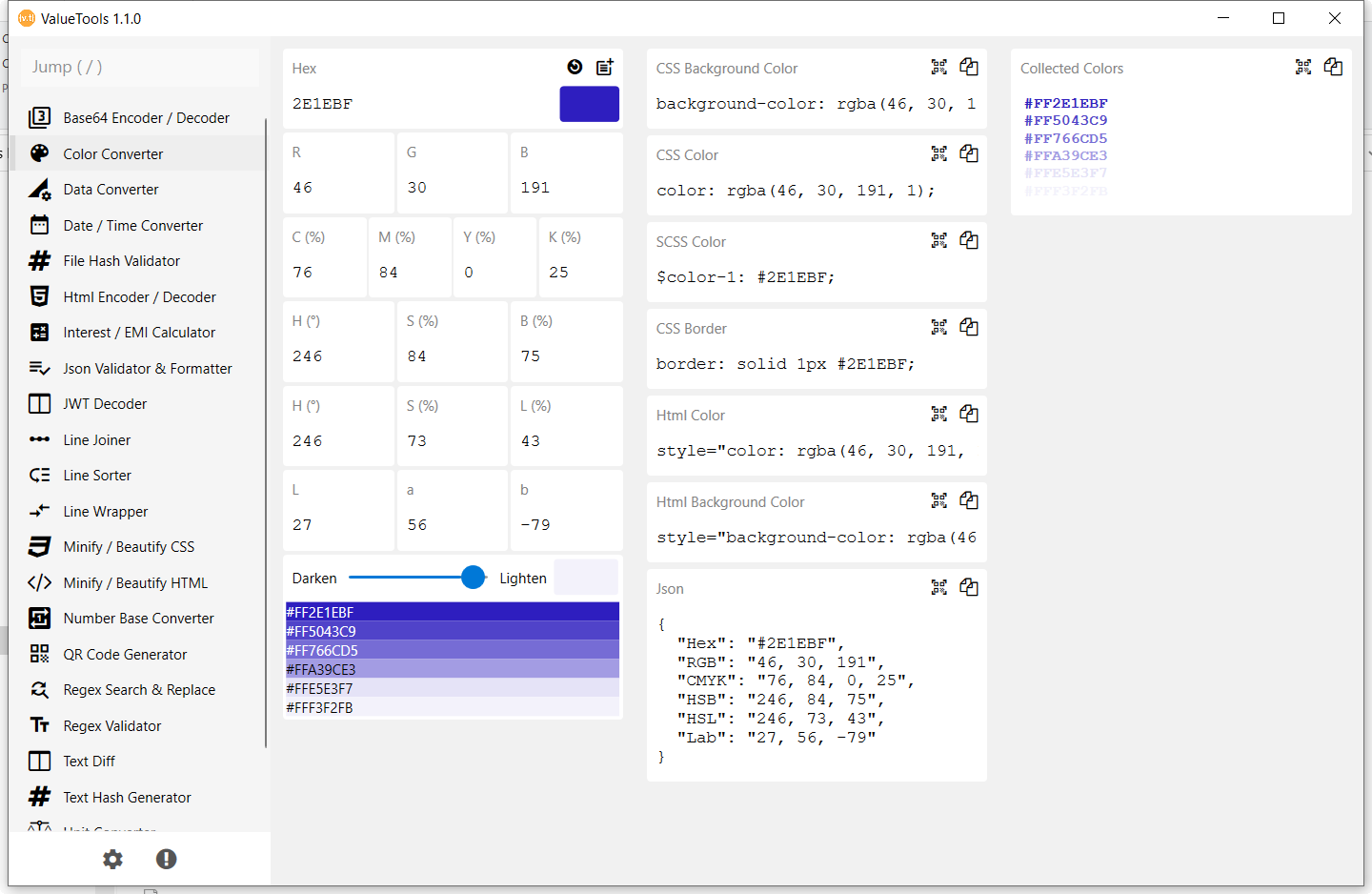This screenshot has height=894, width=1372.
Task: Click #FF2E1EBF in Collected Colors
Action: coord(1066,103)
